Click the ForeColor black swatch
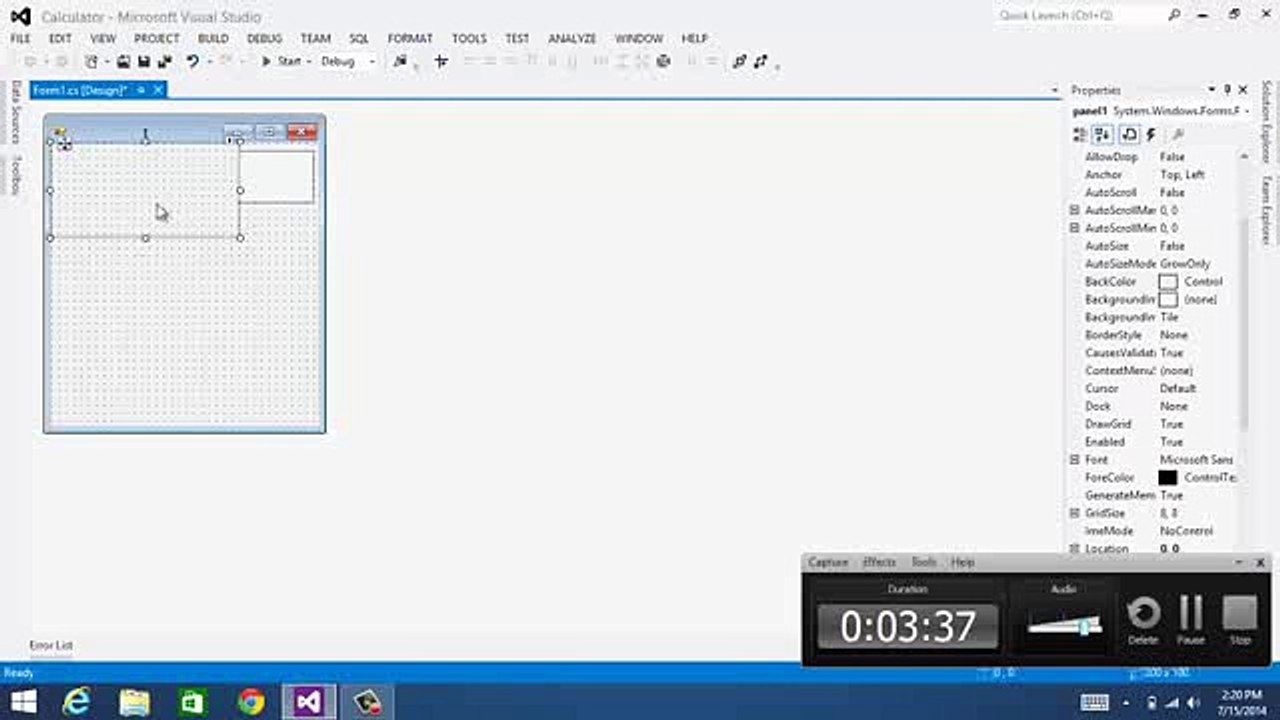This screenshot has width=1280, height=720. pyautogui.click(x=1168, y=478)
